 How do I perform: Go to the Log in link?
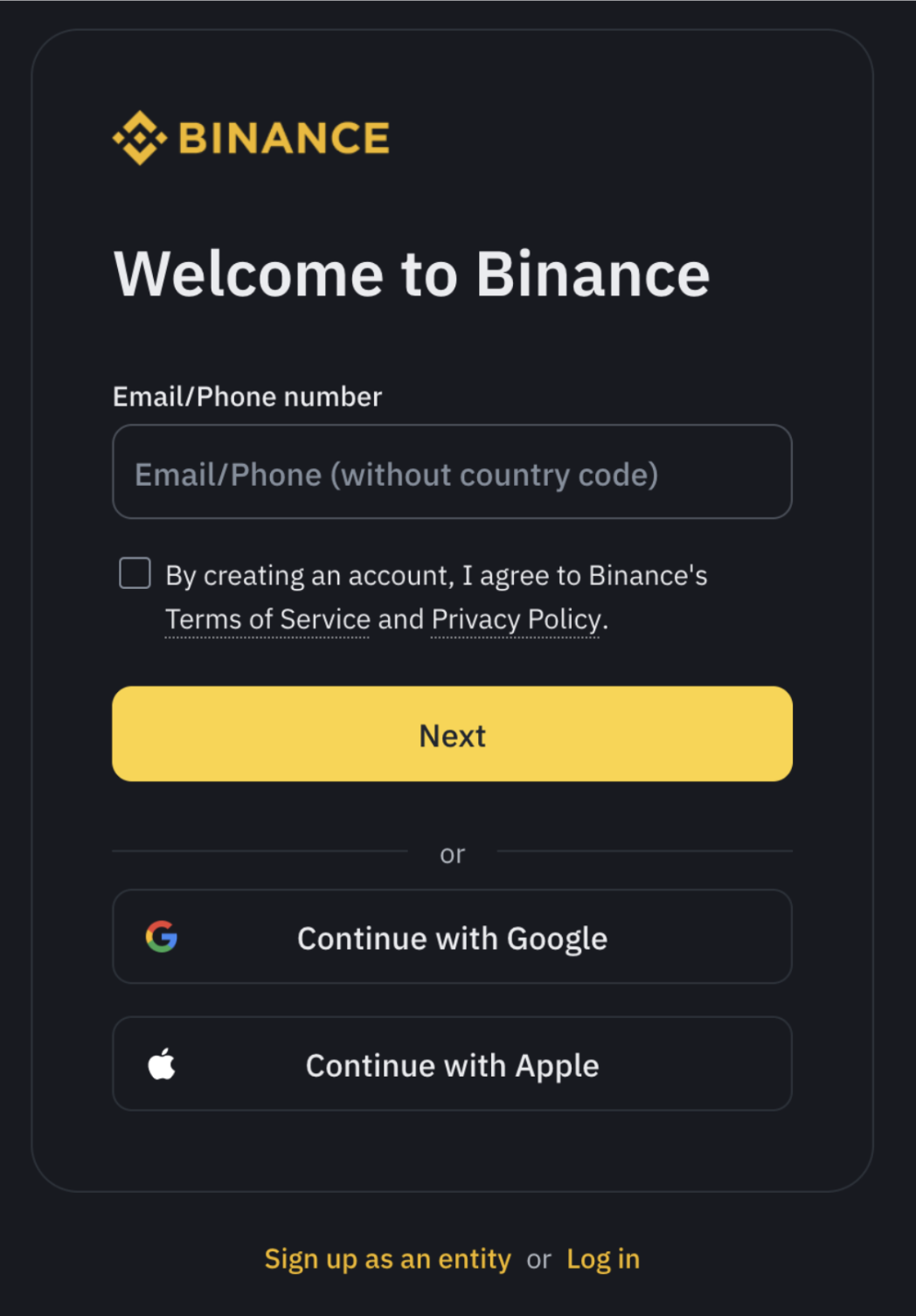[603, 1259]
